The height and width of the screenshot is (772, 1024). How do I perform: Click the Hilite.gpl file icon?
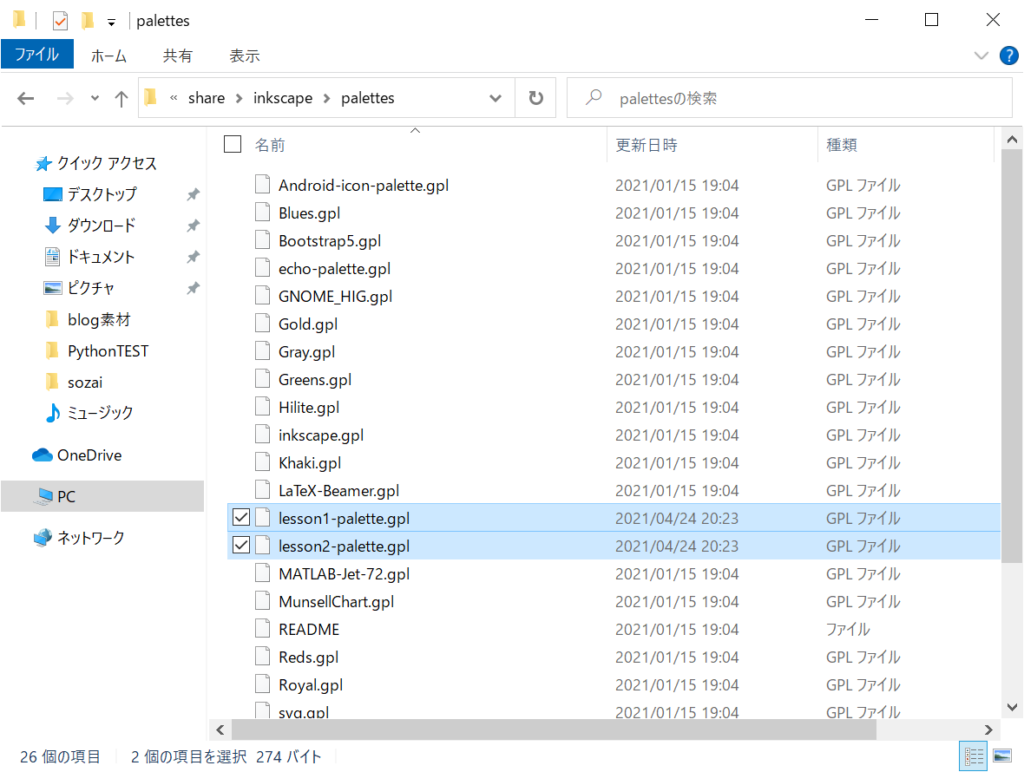click(263, 407)
